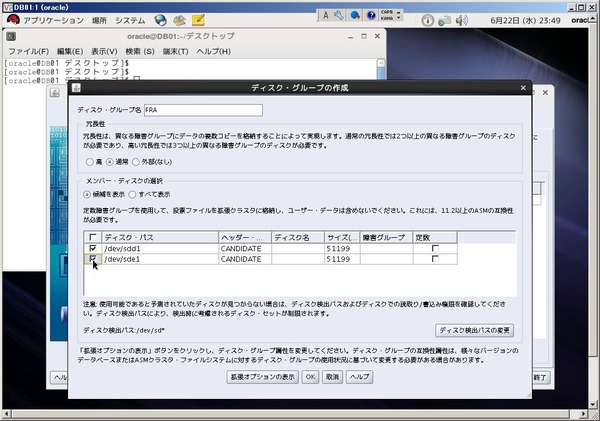Toggle the 定数 checkbox for /dev/sde1
The width and height of the screenshot is (600, 421).
[435, 259]
